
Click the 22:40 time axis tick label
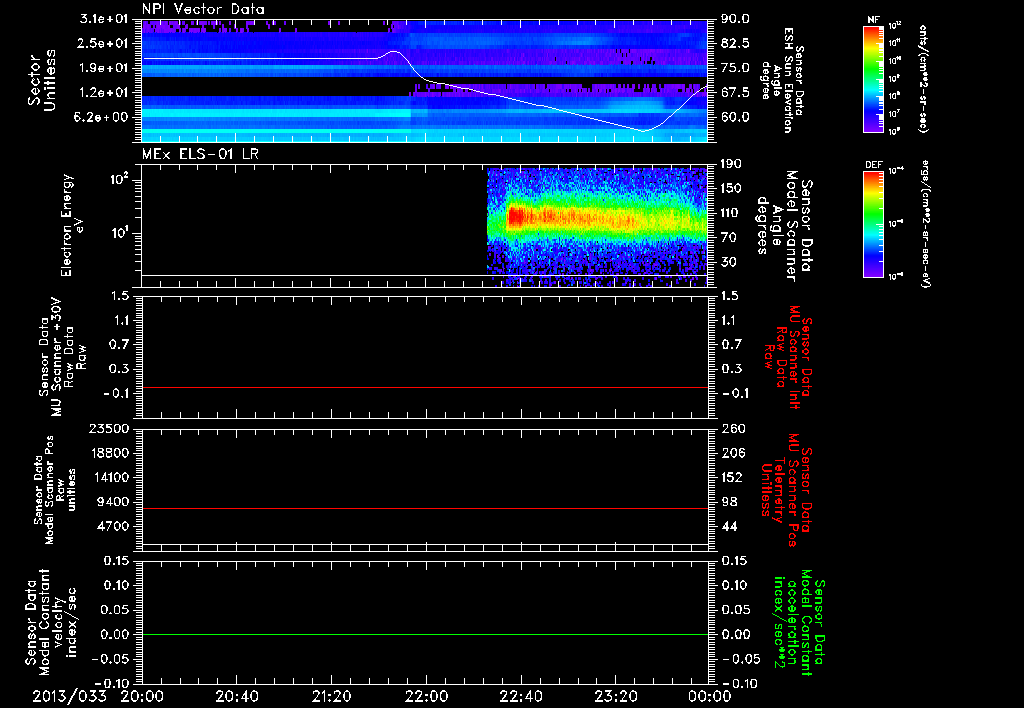[x=520, y=696]
